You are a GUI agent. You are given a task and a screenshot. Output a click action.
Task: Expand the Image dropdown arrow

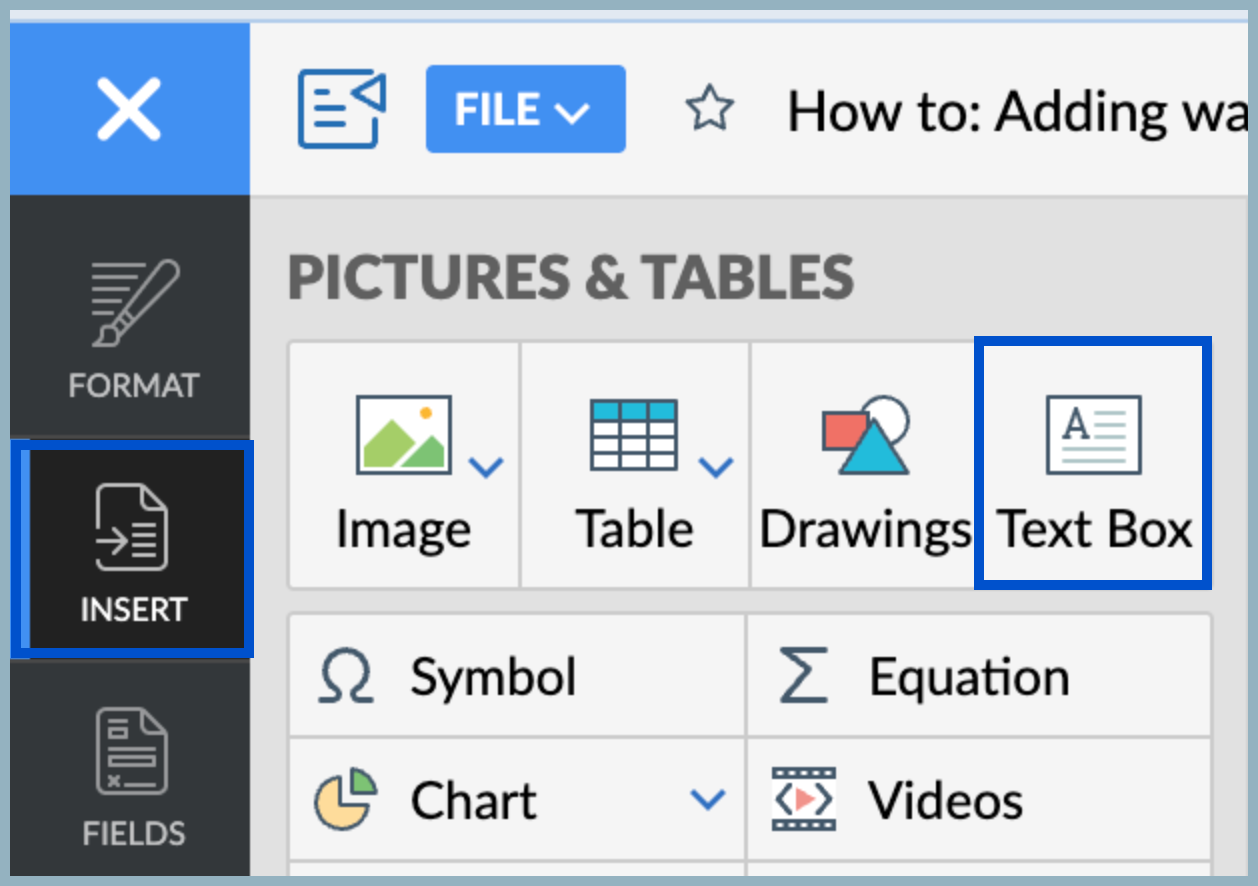click(x=486, y=466)
